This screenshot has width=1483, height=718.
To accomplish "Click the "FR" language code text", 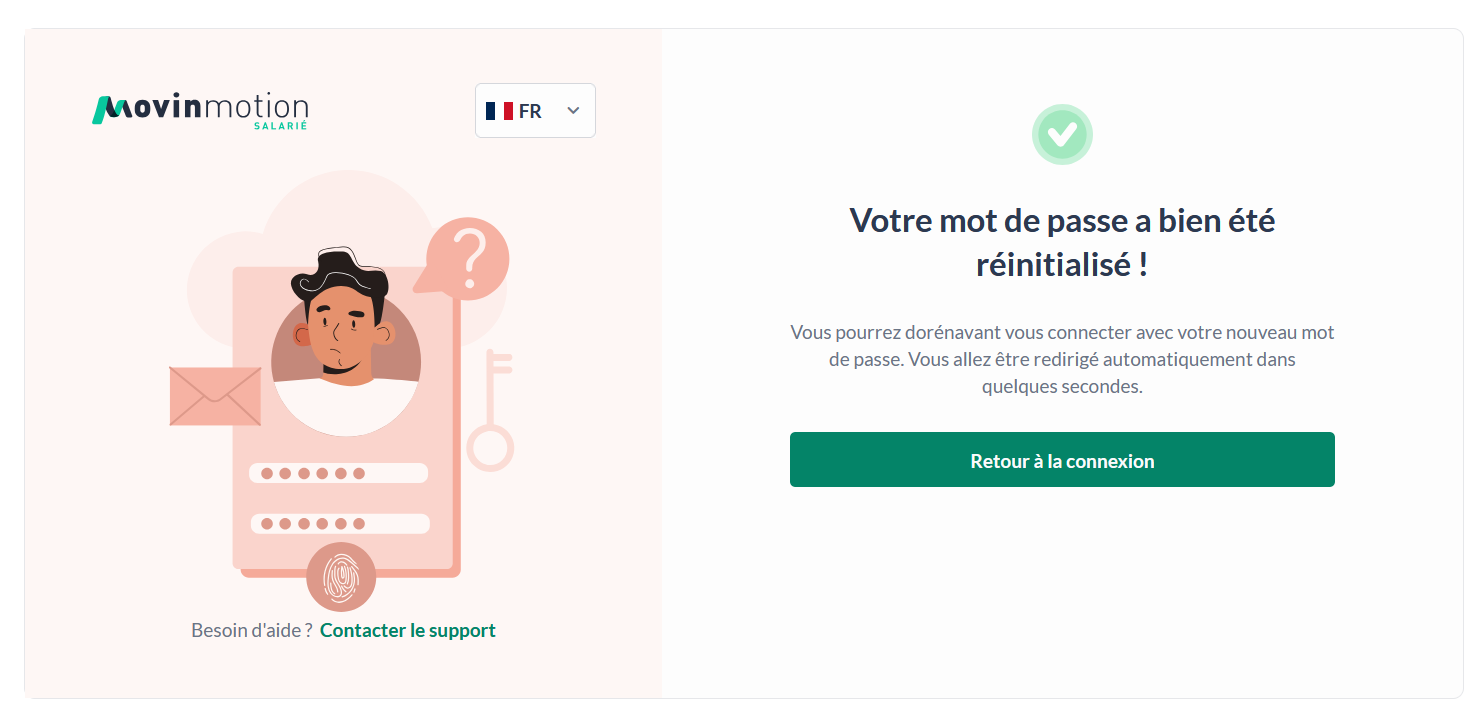I will point(530,111).
